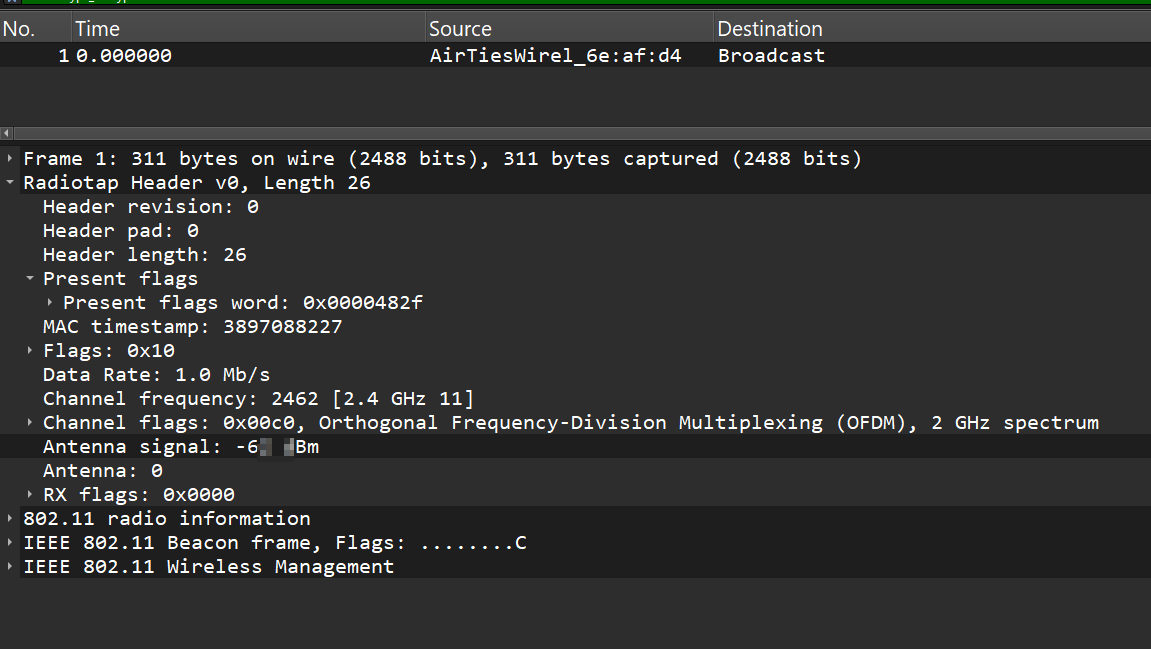Expand the RX flags: 0x0000 field
This screenshot has width=1151, height=649.
(x=30, y=495)
